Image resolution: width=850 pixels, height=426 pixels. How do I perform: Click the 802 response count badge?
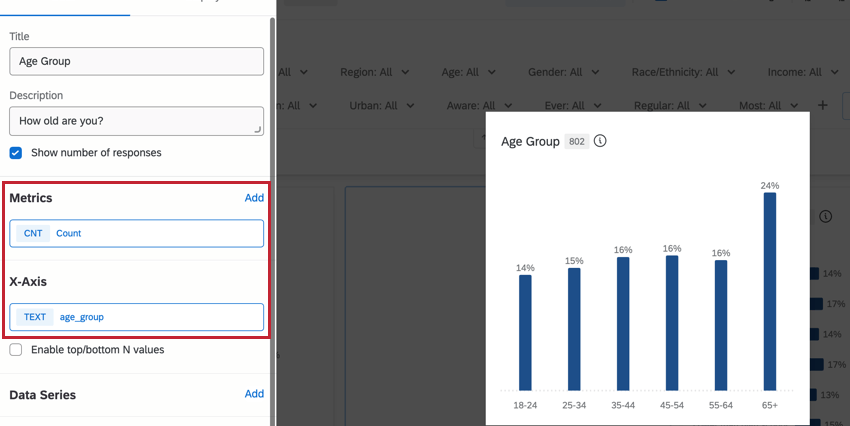click(577, 142)
